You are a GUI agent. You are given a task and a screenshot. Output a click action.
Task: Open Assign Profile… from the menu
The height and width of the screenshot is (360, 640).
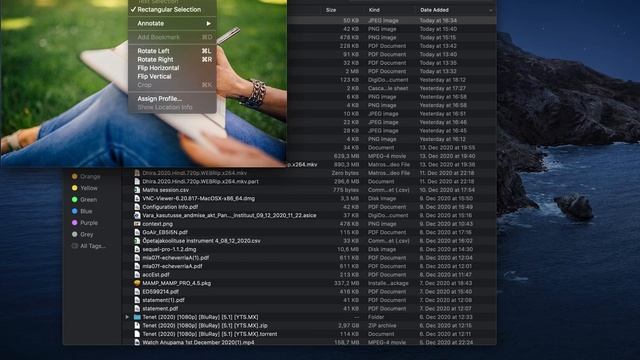[x=172, y=99]
